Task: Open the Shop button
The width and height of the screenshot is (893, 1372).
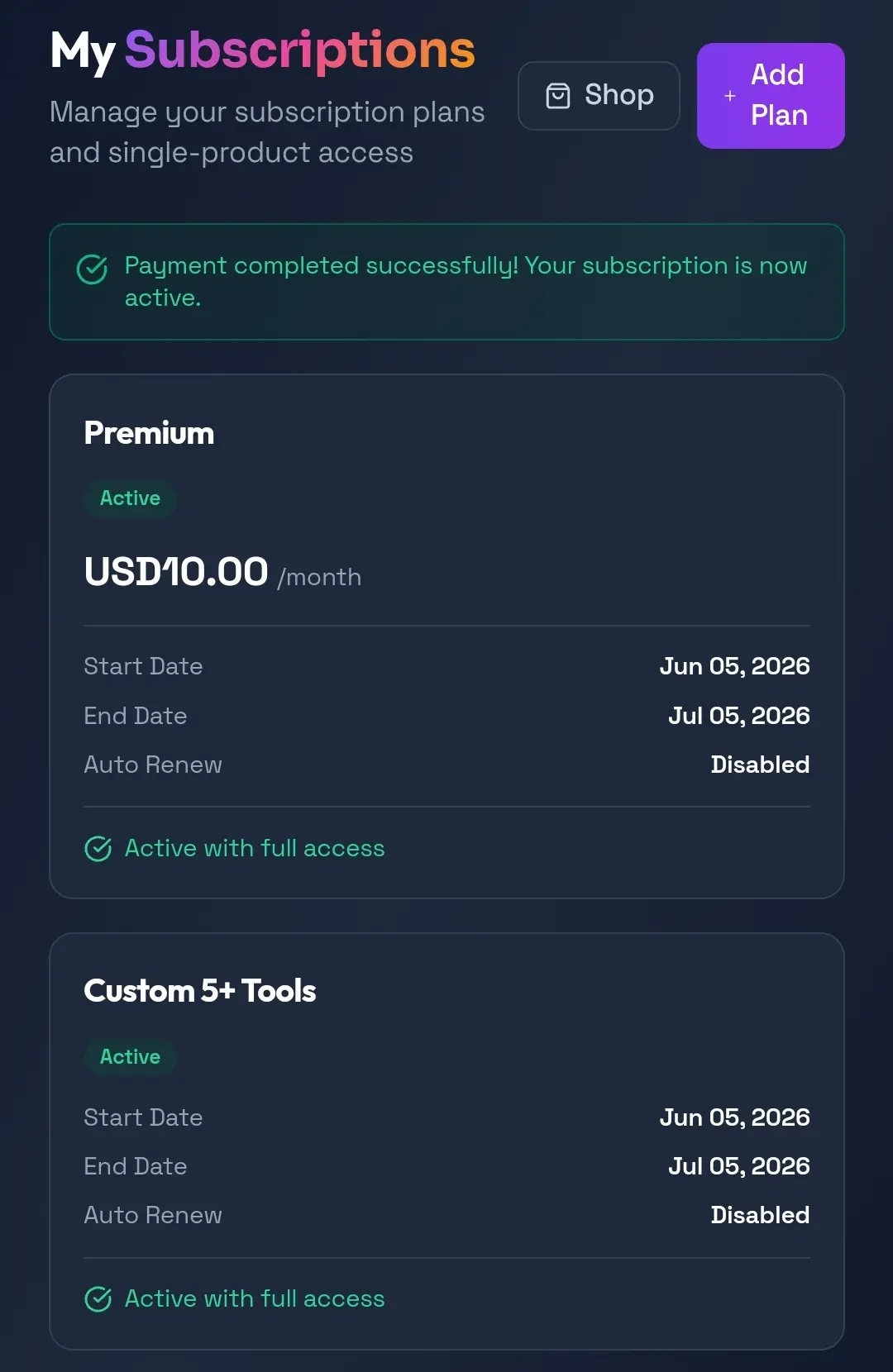Action: coord(599,96)
